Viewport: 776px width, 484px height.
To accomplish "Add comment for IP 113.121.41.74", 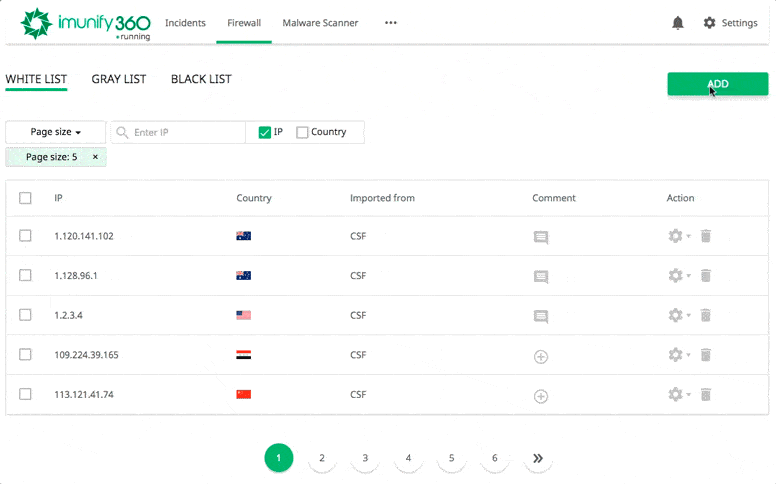I will coord(541,396).
